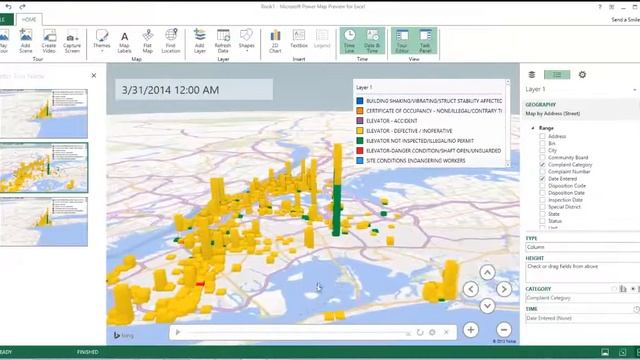
Task: Toggle the Tour Editor pane
Action: (x=402, y=41)
